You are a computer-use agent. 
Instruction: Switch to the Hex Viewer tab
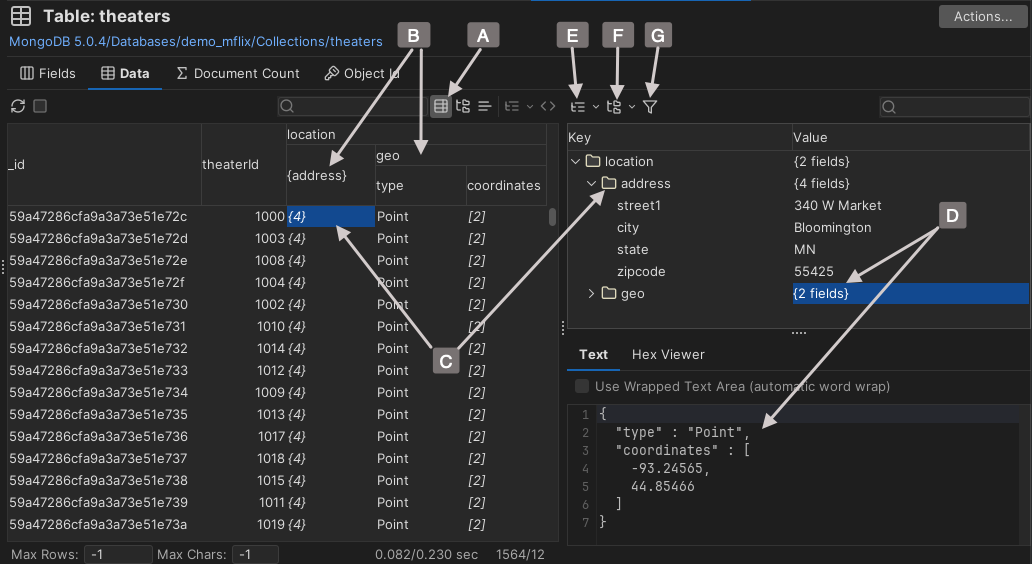[668, 354]
